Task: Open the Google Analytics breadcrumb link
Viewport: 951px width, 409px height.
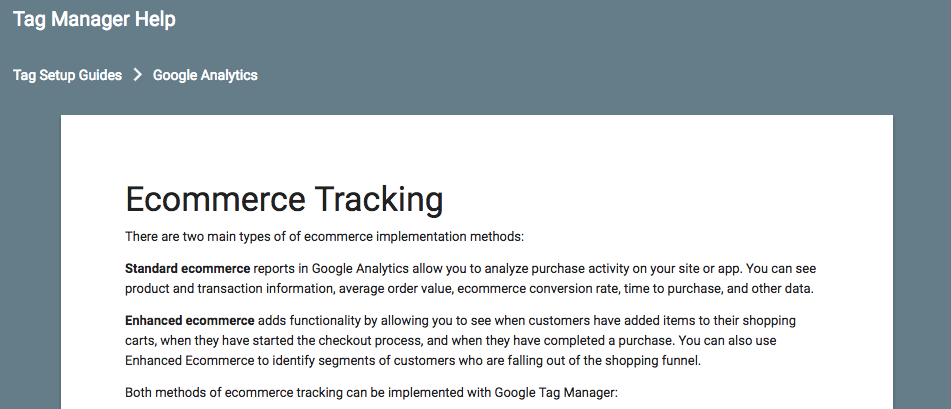Action: pyautogui.click(x=205, y=75)
